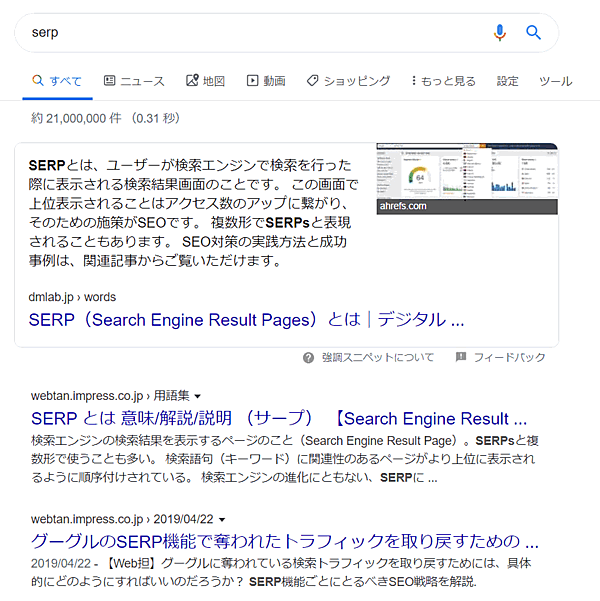
Task: Click the ahrefs.com image caption
Action: [x=403, y=206]
